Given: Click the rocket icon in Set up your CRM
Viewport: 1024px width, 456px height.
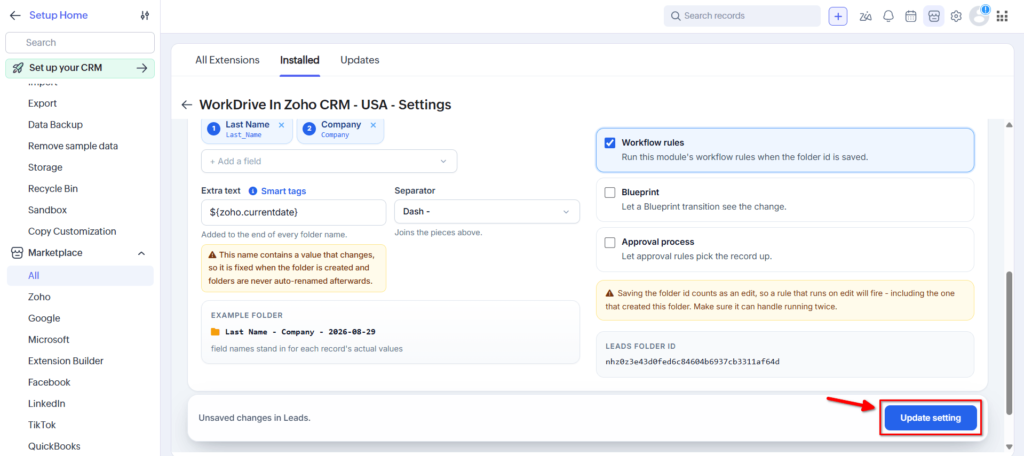Looking at the screenshot, I should coord(18,68).
